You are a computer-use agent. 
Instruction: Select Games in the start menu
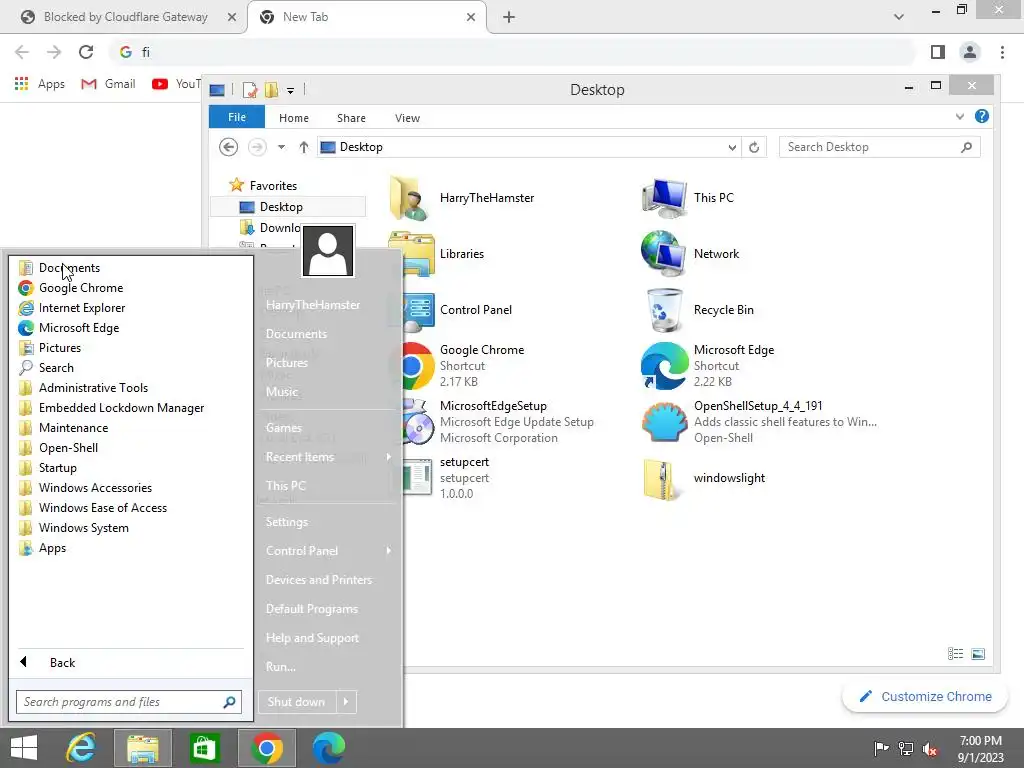[283, 428]
